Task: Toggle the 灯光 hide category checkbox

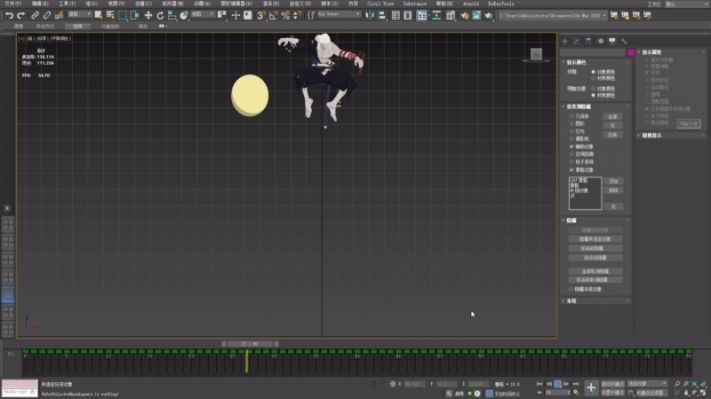Action: pos(571,131)
